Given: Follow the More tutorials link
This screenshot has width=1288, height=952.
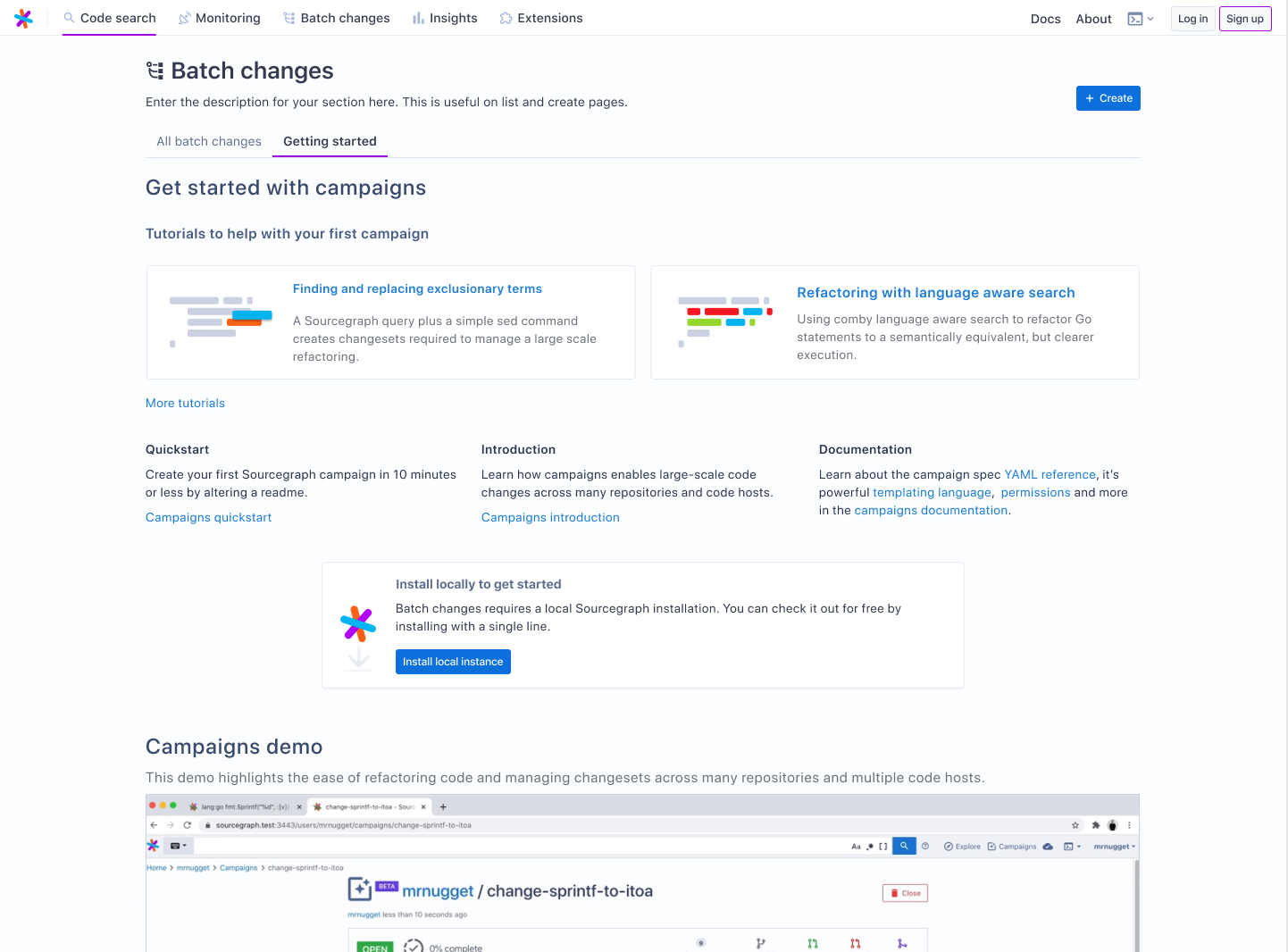Looking at the screenshot, I should (185, 403).
